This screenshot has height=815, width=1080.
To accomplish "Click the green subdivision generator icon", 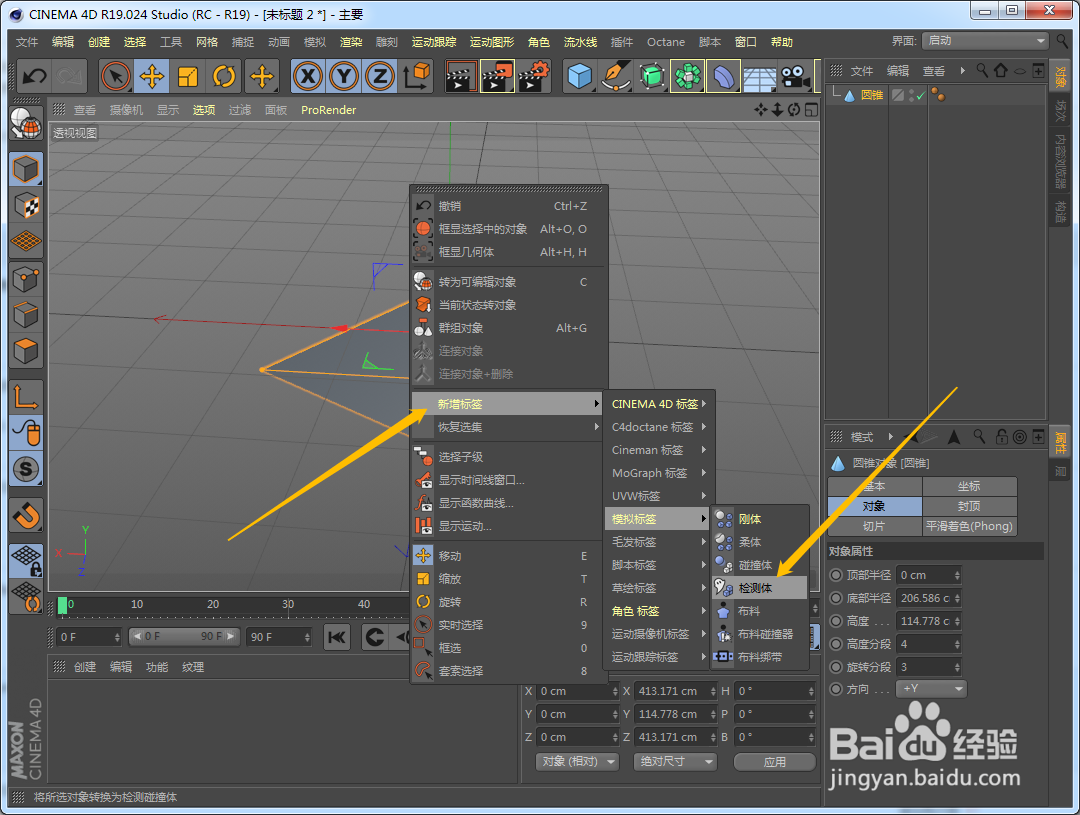I will 652,76.
